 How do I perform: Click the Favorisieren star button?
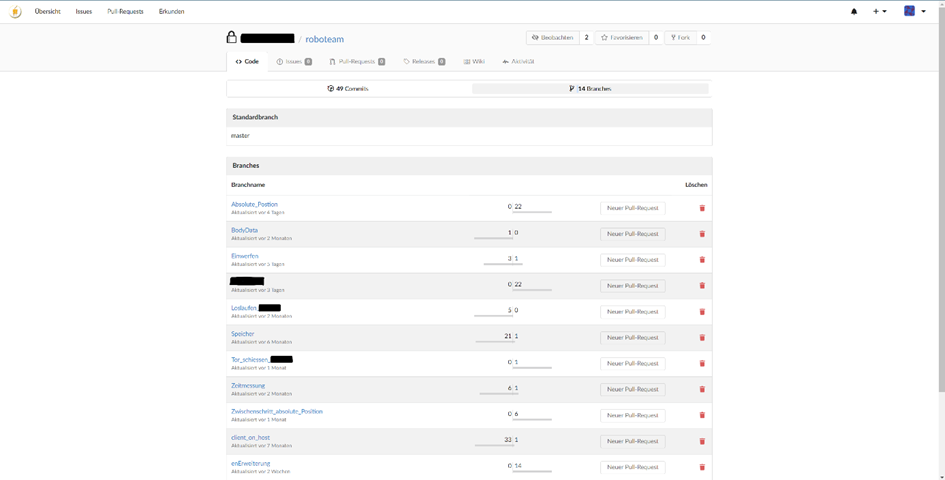(622, 37)
